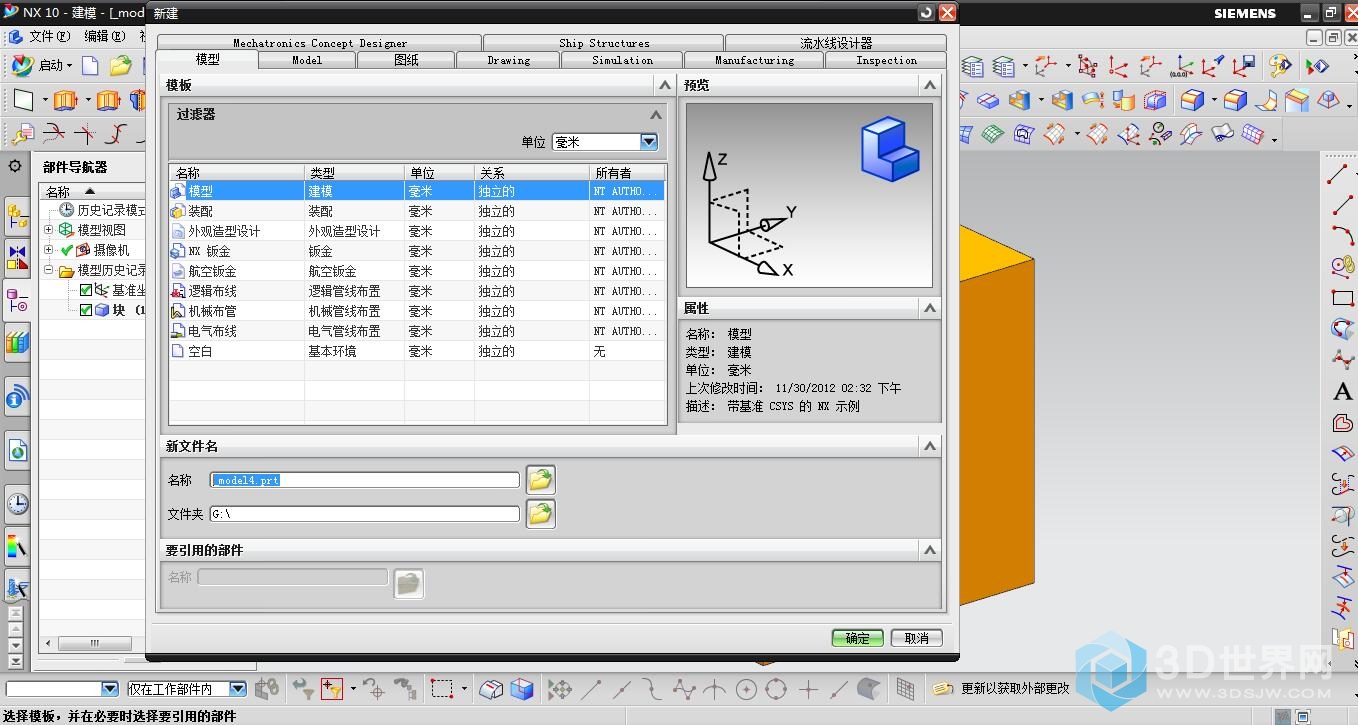The height and width of the screenshot is (725, 1358).
Task: Expand the 模型视图 tree node
Action: [48, 230]
